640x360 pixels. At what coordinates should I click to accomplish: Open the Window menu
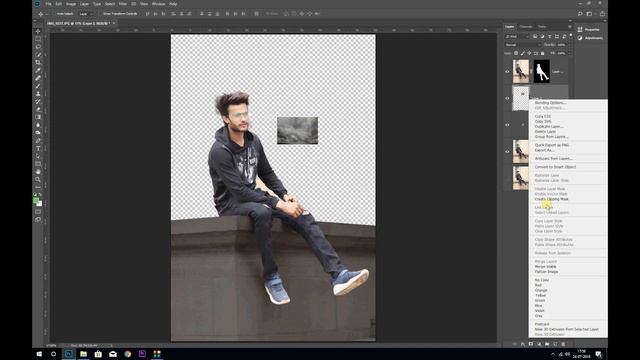(x=158, y=4)
